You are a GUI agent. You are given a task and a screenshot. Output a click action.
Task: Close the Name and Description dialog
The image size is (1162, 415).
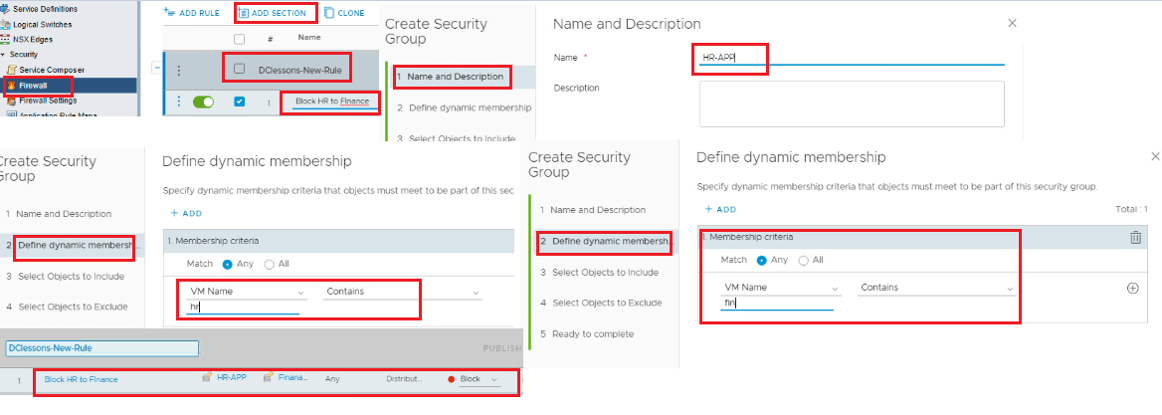point(1012,24)
